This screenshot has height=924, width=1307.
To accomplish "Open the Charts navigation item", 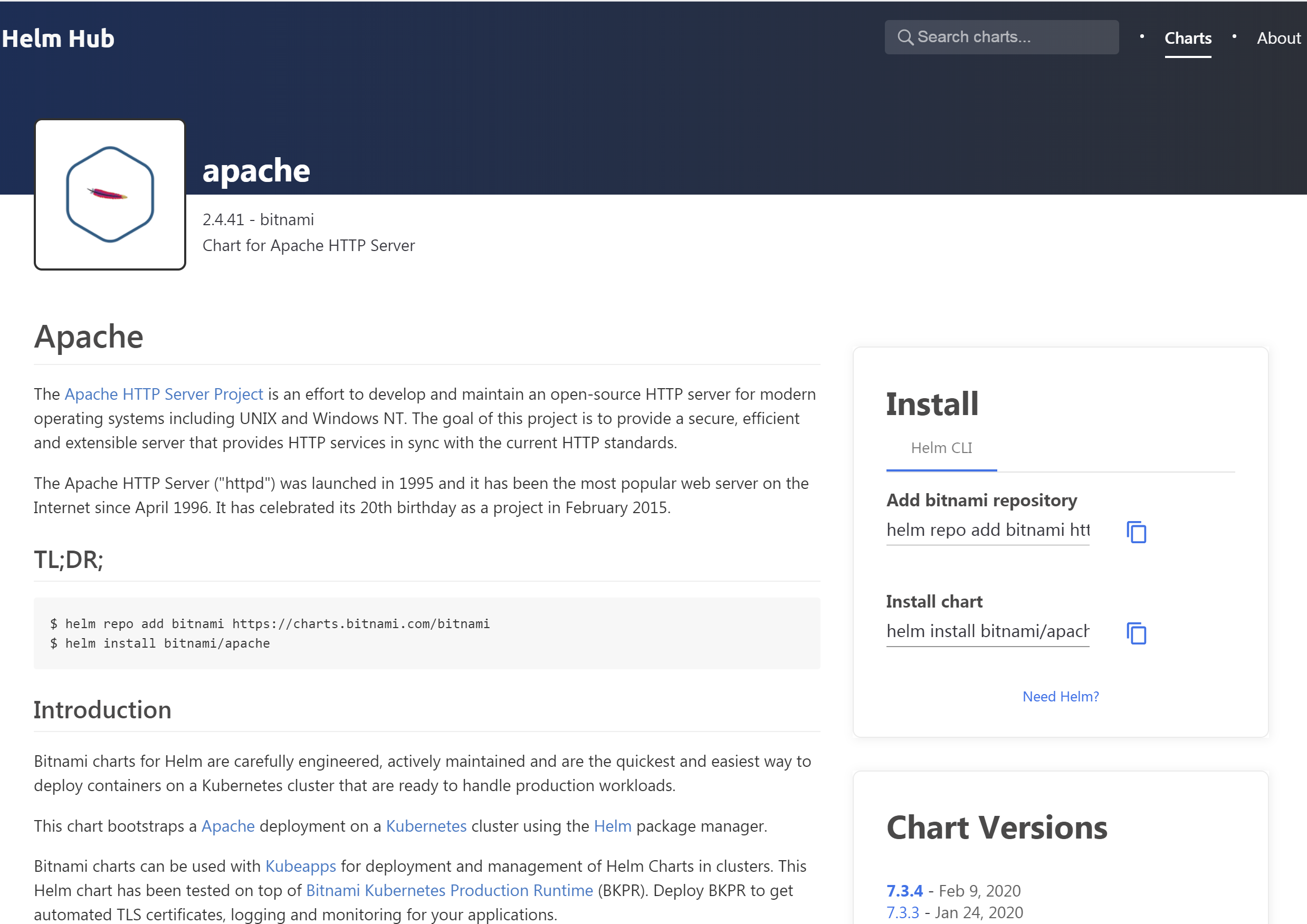I will [x=1187, y=38].
